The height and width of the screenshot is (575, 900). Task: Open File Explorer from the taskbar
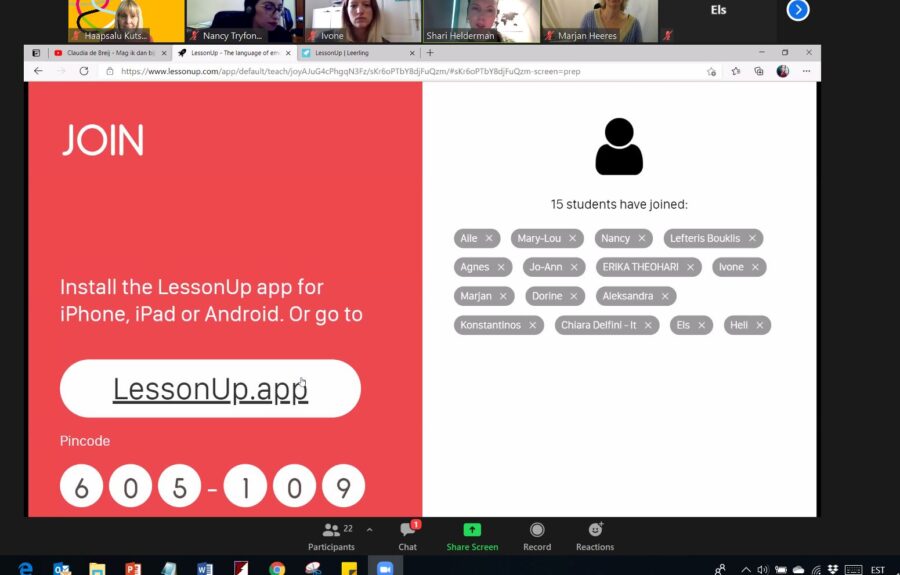(x=98, y=568)
